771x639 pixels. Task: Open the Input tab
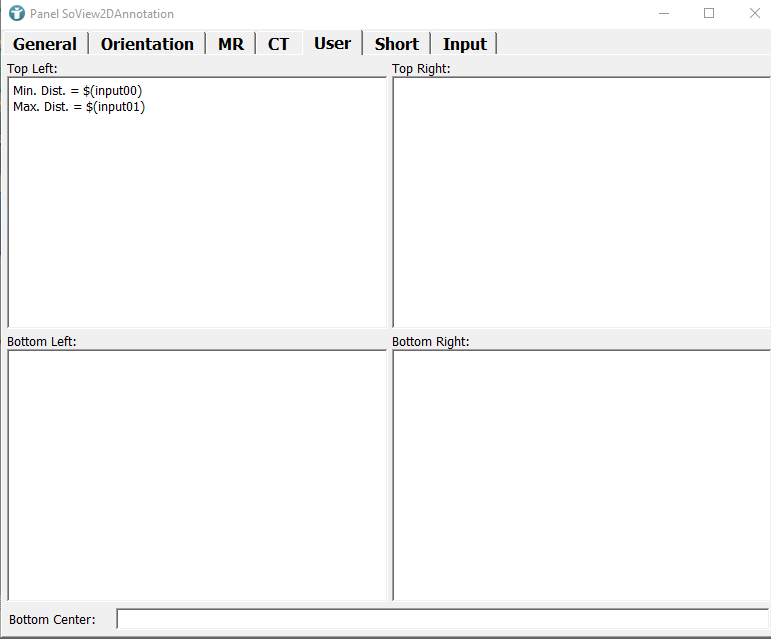(x=464, y=44)
